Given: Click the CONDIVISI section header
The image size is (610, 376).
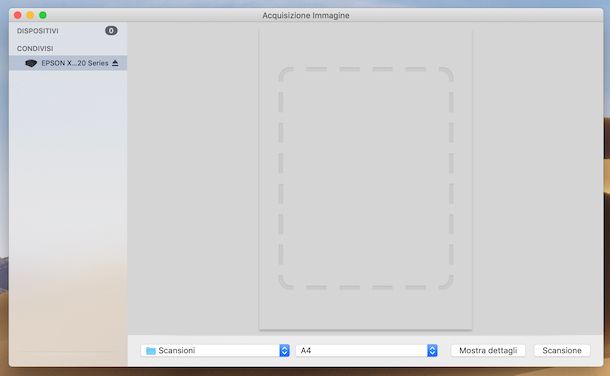Looking at the screenshot, I should point(35,49).
